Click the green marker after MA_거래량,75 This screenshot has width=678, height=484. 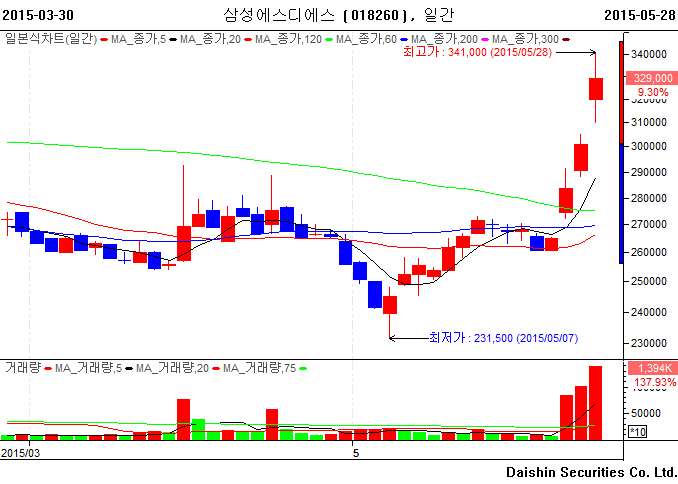(303, 369)
